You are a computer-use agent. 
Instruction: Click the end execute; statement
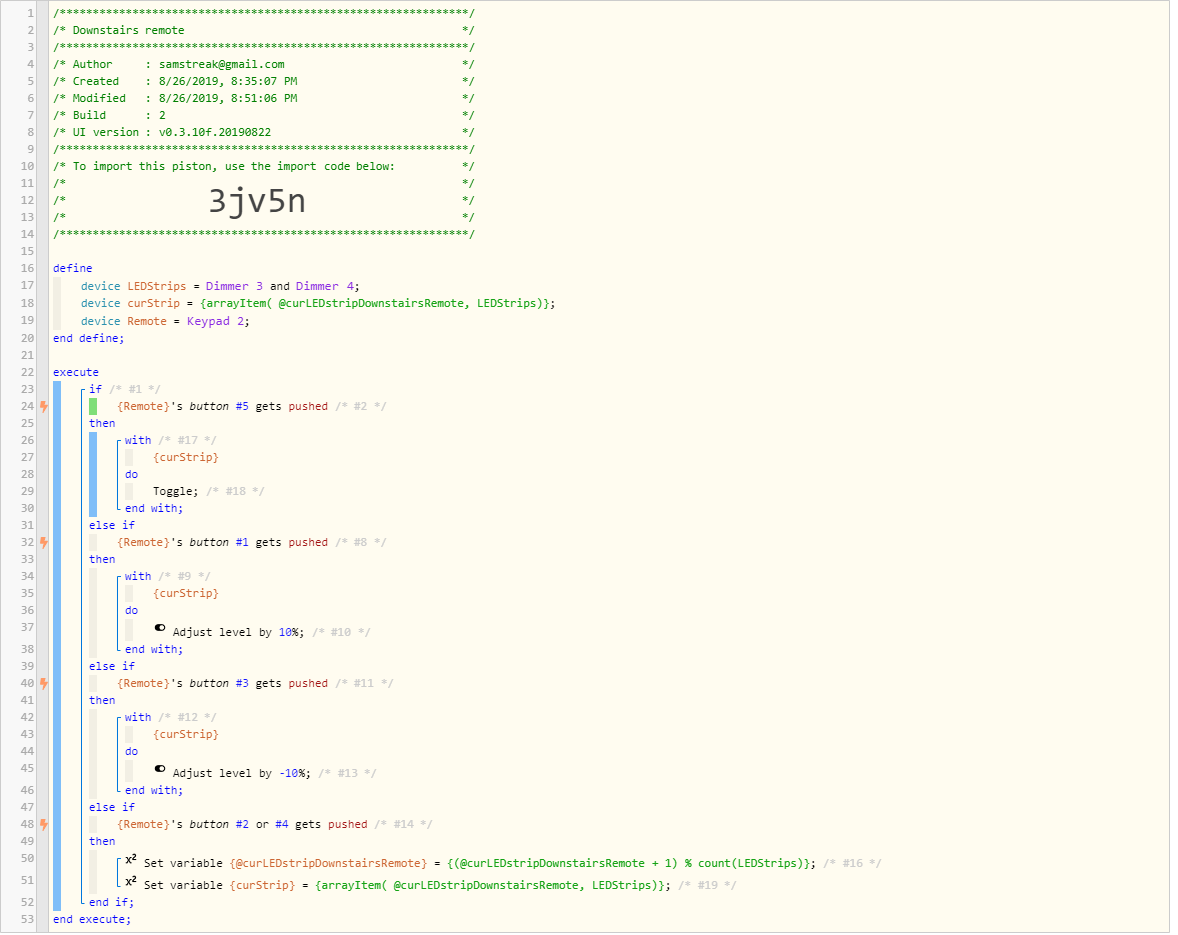(x=92, y=920)
